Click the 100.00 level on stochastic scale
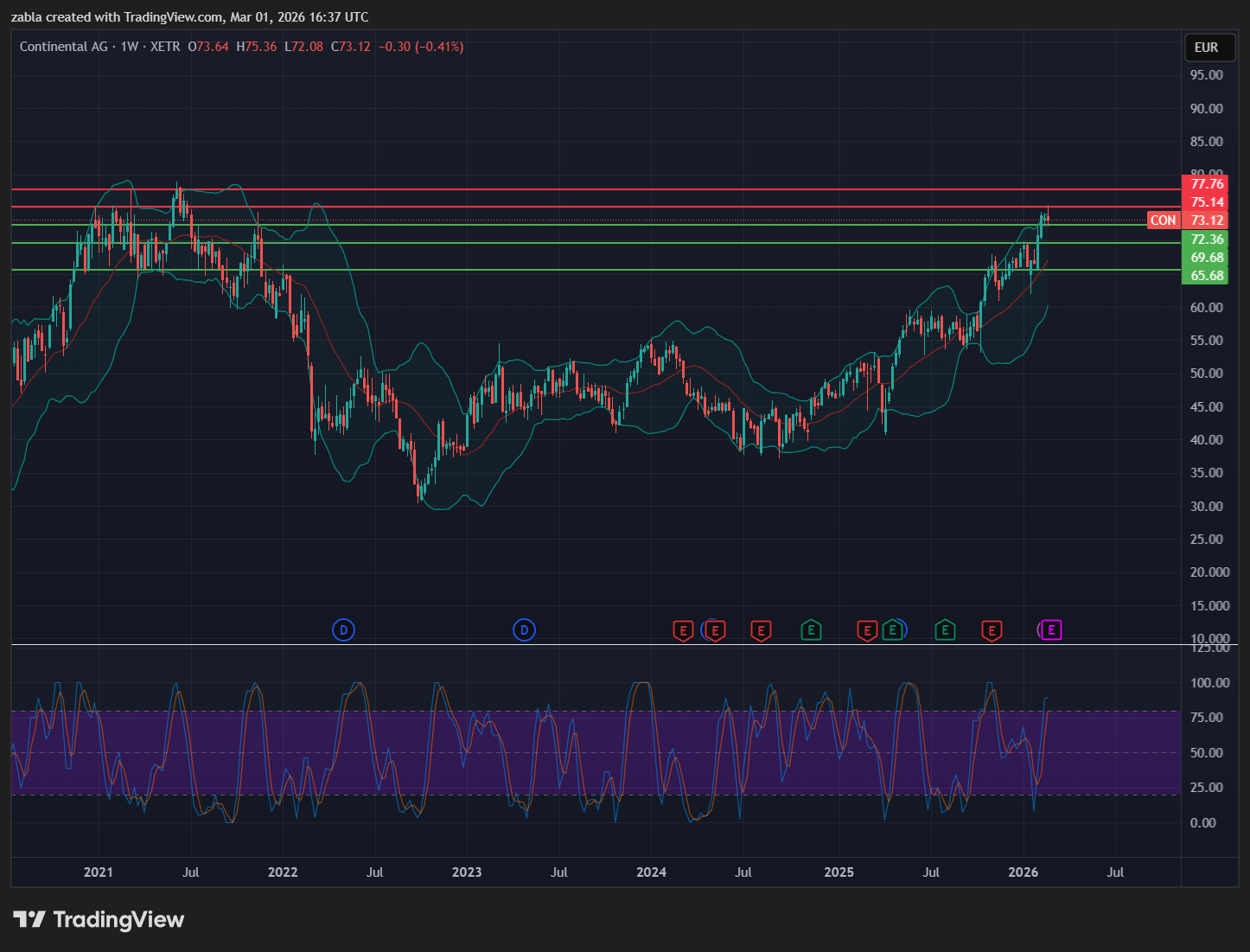The image size is (1250, 952). (1209, 683)
